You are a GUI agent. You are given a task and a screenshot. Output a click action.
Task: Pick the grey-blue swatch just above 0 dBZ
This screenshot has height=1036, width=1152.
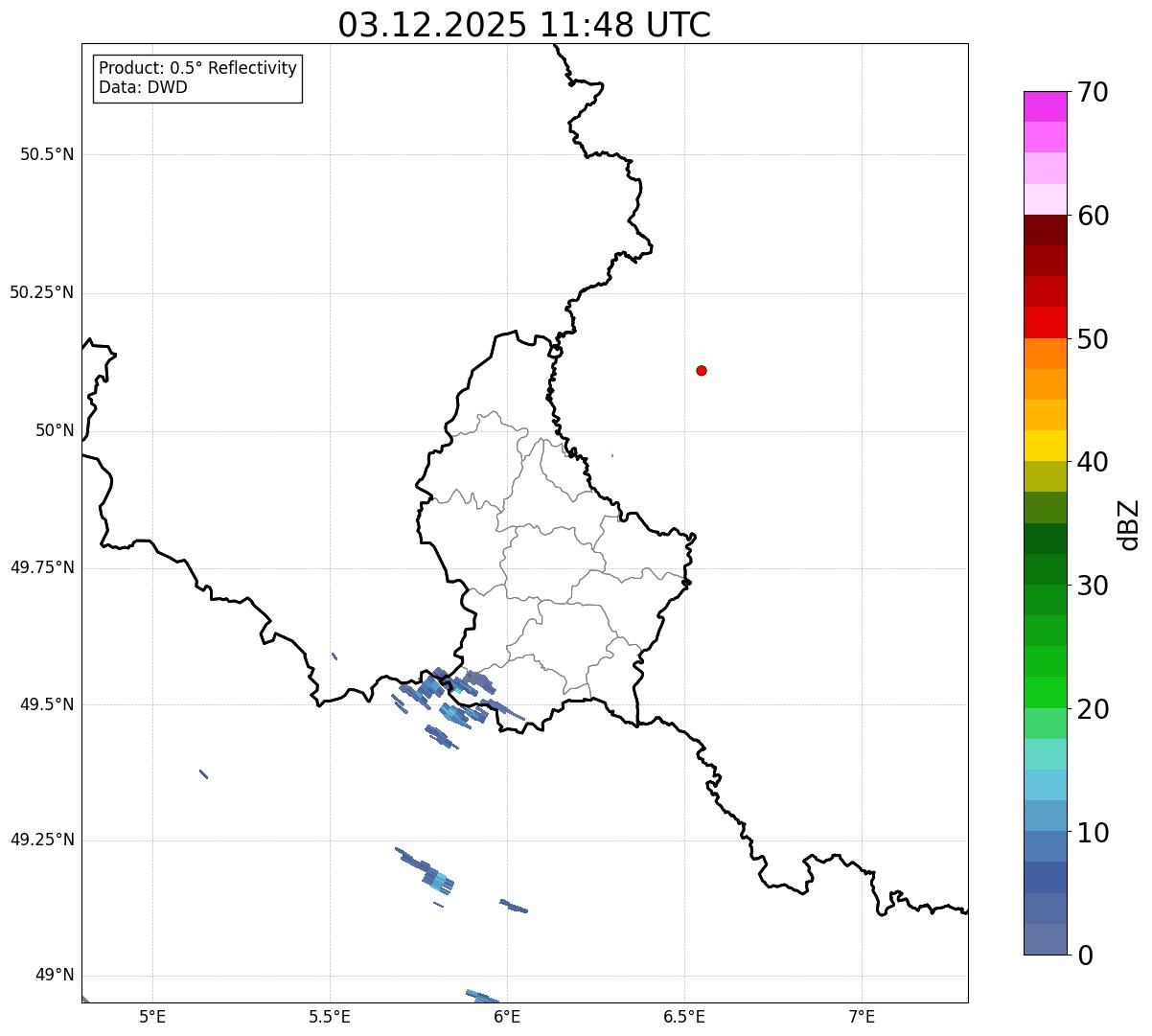[1045, 939]
